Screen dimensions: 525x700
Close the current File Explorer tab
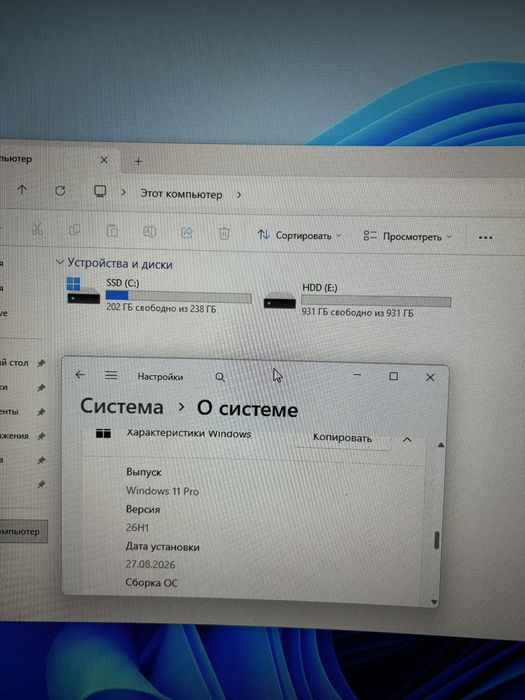104,160
